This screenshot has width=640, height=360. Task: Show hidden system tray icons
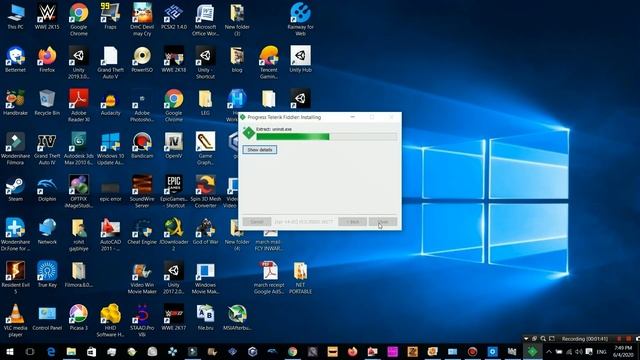[x=549, y=351]
